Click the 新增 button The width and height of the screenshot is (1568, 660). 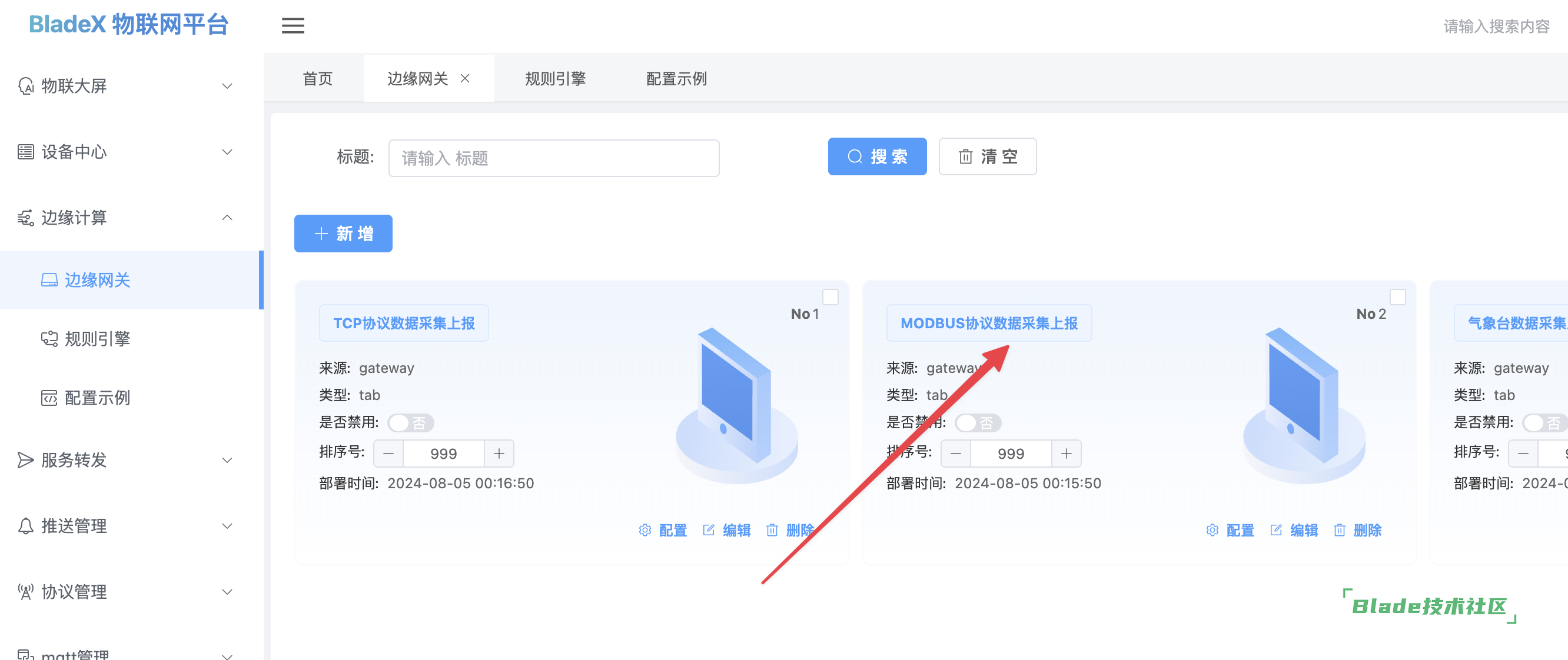click(343, 233)
